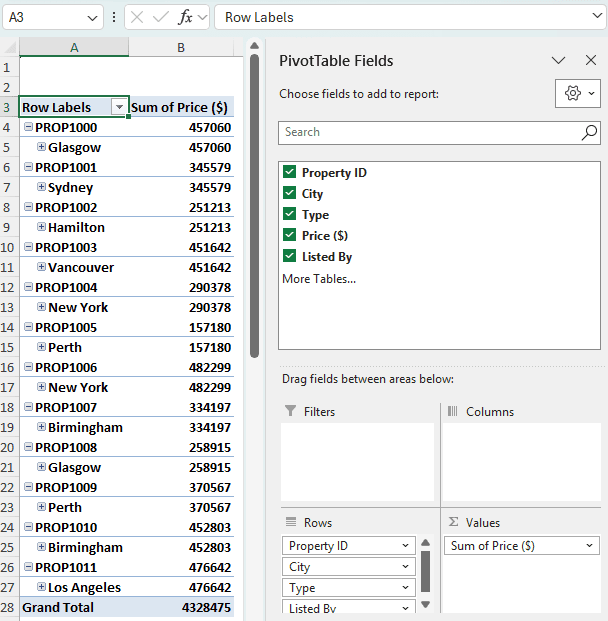The height and width of the screenshot is (621, 608).
Task: Uncheck the City field checkbox
Action: pyautogui.click(x=290, y=194)
